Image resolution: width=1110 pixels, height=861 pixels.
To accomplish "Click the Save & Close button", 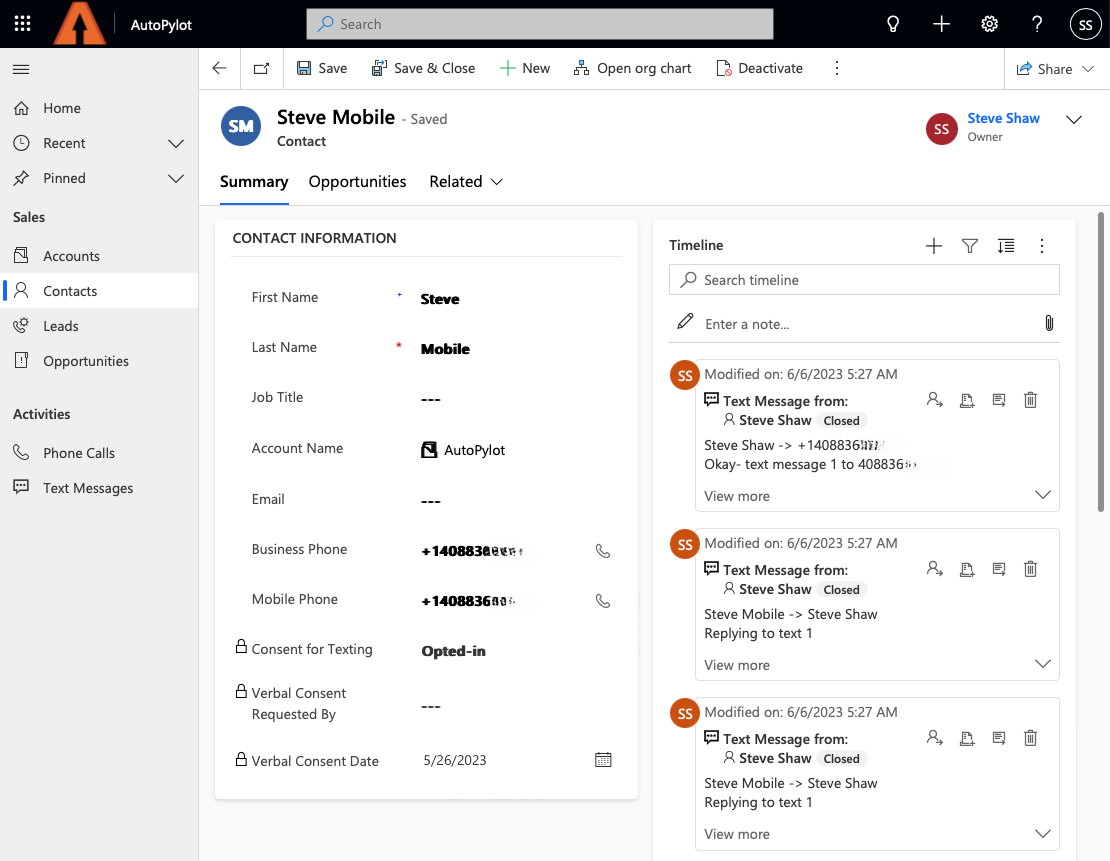I will click(423, 68).
